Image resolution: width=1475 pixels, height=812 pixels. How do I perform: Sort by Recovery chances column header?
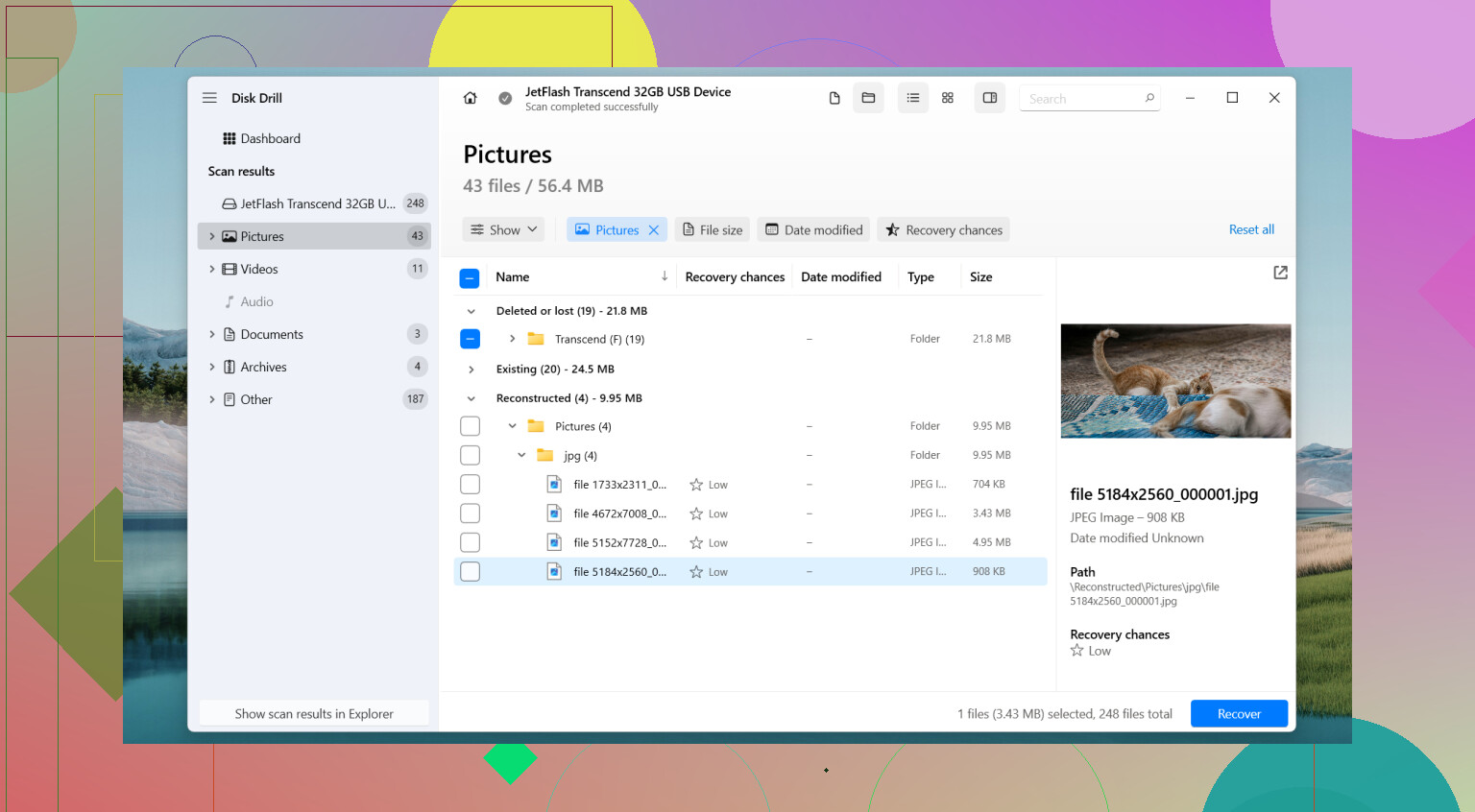click(735, 276)
